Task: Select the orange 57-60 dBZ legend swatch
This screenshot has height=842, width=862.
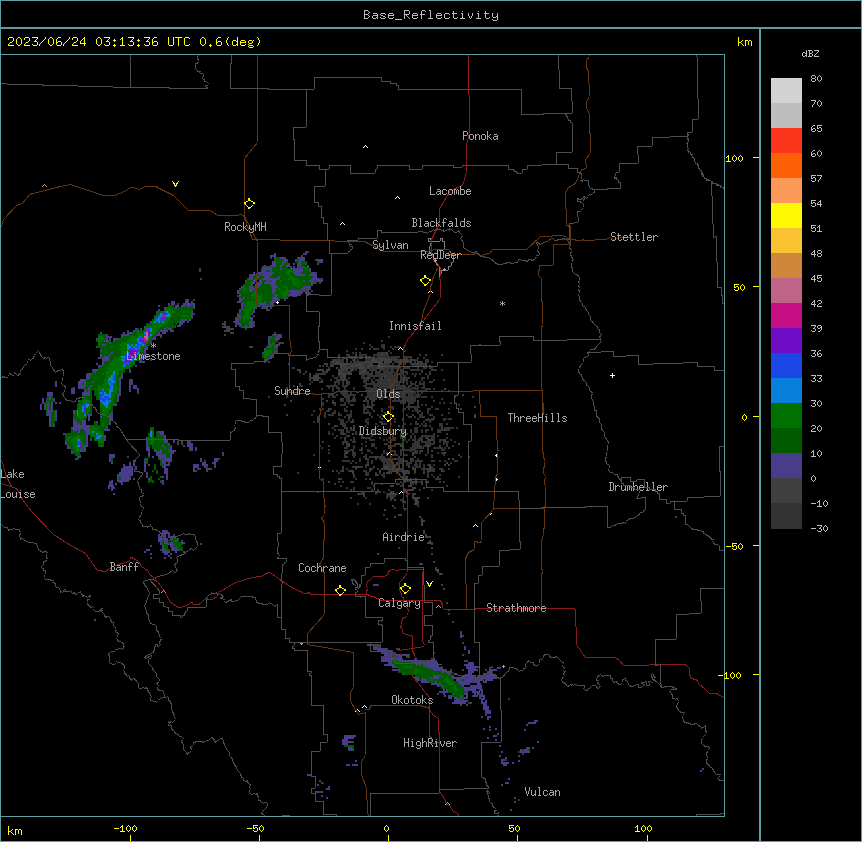Action: pos(786,165)
